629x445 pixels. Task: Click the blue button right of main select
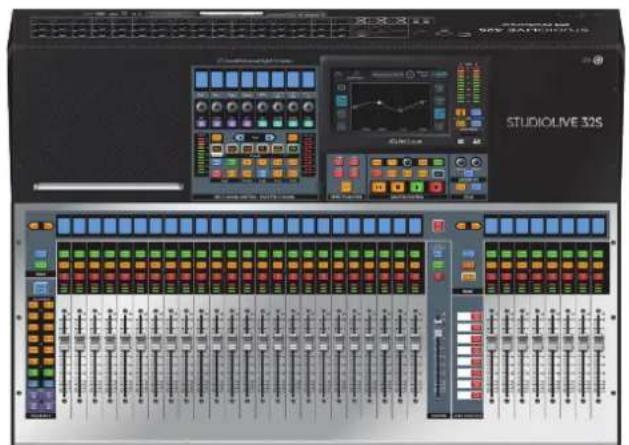468,254
